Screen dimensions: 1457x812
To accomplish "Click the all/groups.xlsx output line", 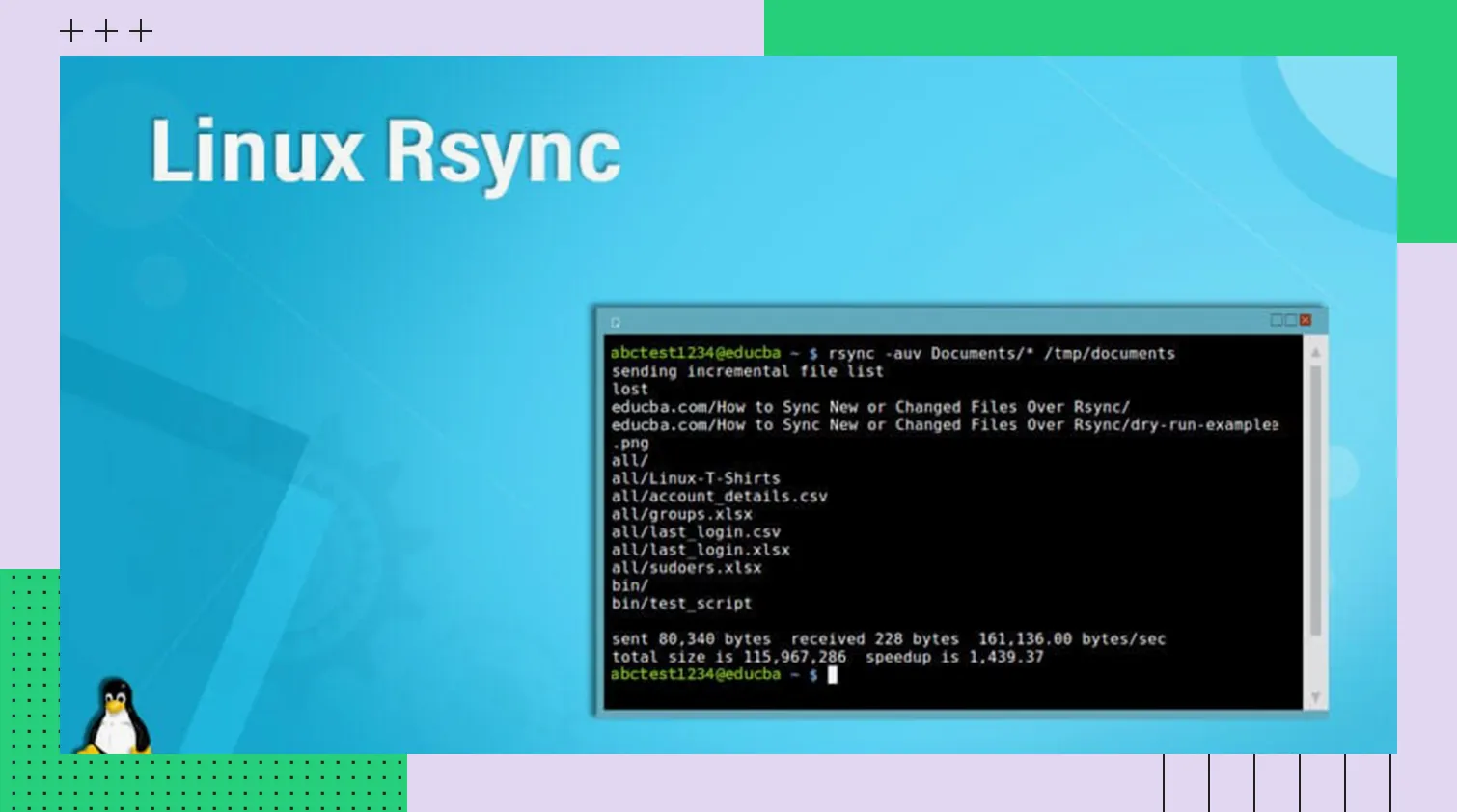I will (x=681, y=515).
